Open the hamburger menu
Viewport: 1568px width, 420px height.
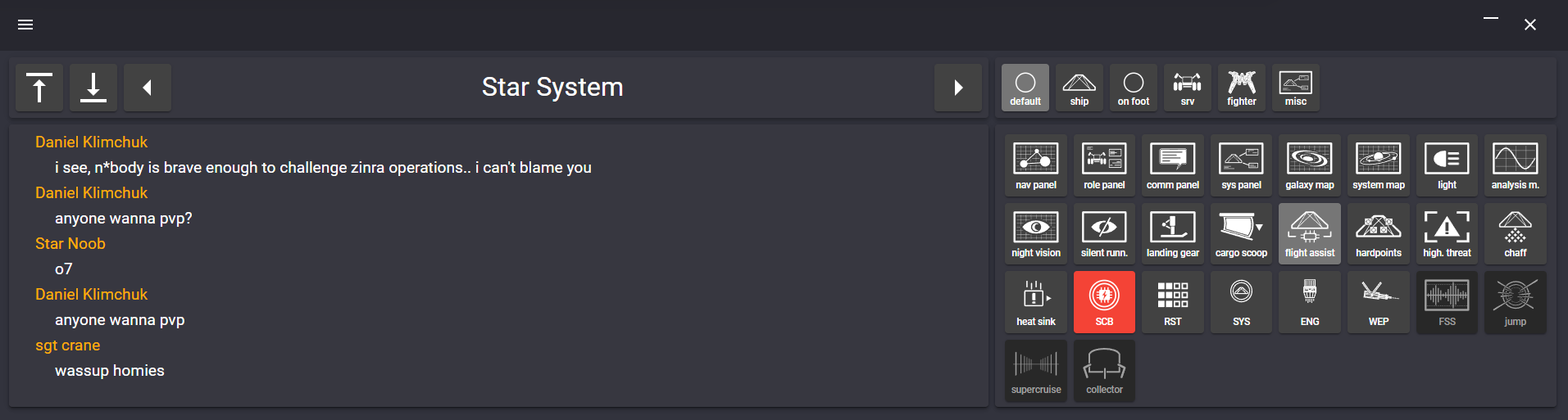pos(25,25)
